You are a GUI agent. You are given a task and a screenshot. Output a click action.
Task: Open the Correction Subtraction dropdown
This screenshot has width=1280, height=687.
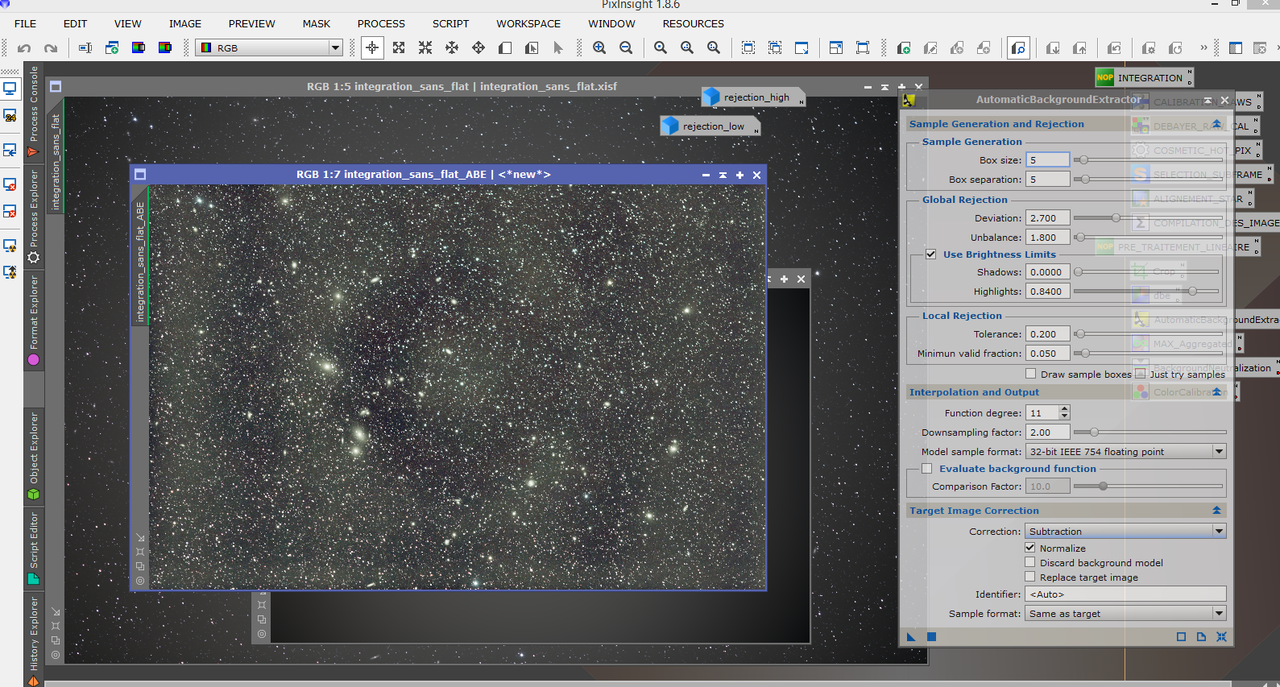tap(1126, 531)
